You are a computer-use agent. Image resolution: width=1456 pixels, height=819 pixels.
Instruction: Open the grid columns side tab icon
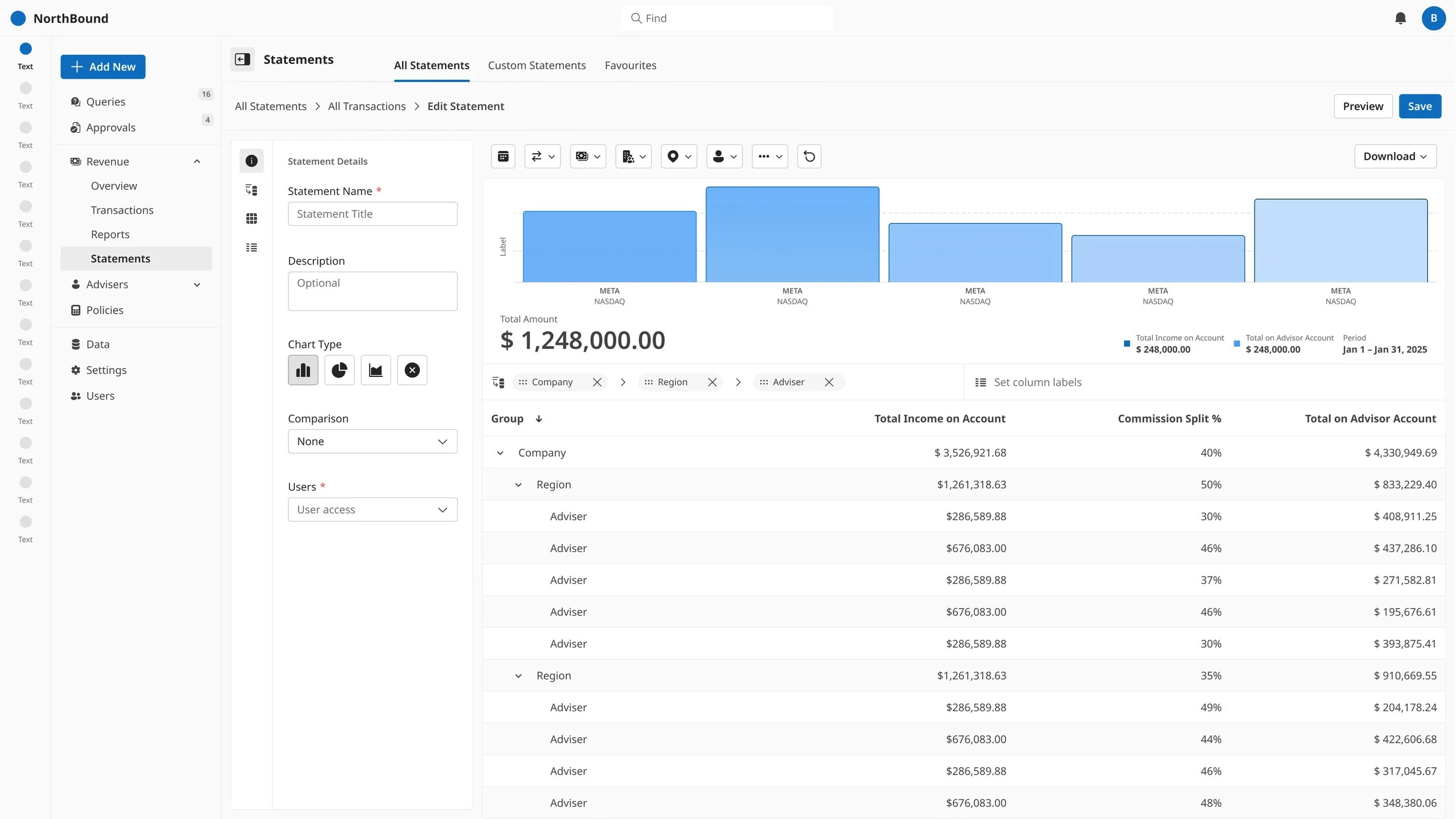point(252,218)
